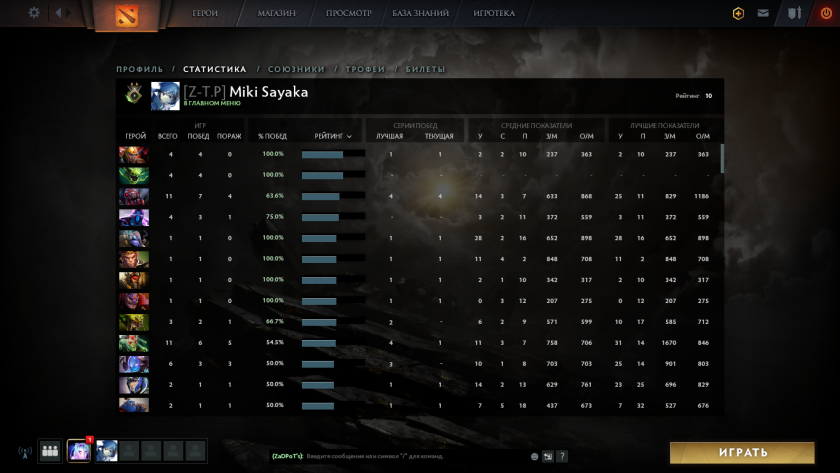Go back with the left arrow icon
This screenshot has height=473, width=840.
58,12
